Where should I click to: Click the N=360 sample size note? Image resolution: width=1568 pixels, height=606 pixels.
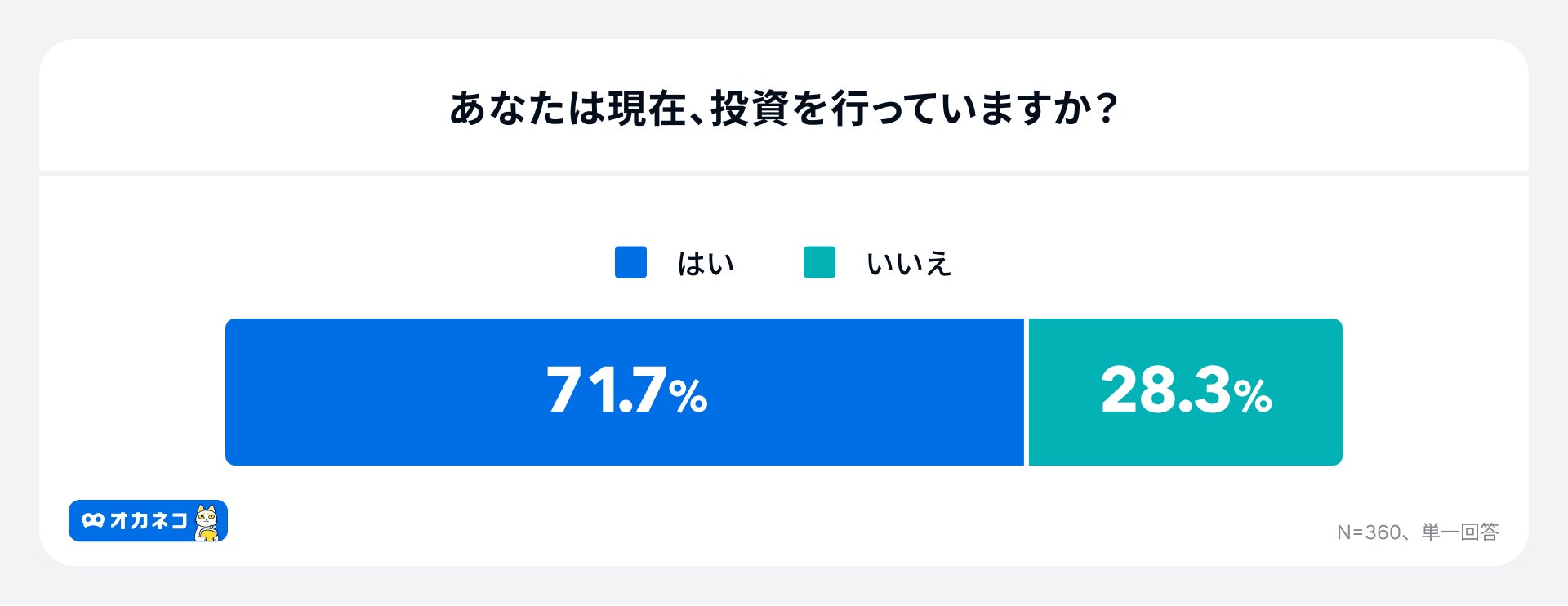(x=1369, y=532)
